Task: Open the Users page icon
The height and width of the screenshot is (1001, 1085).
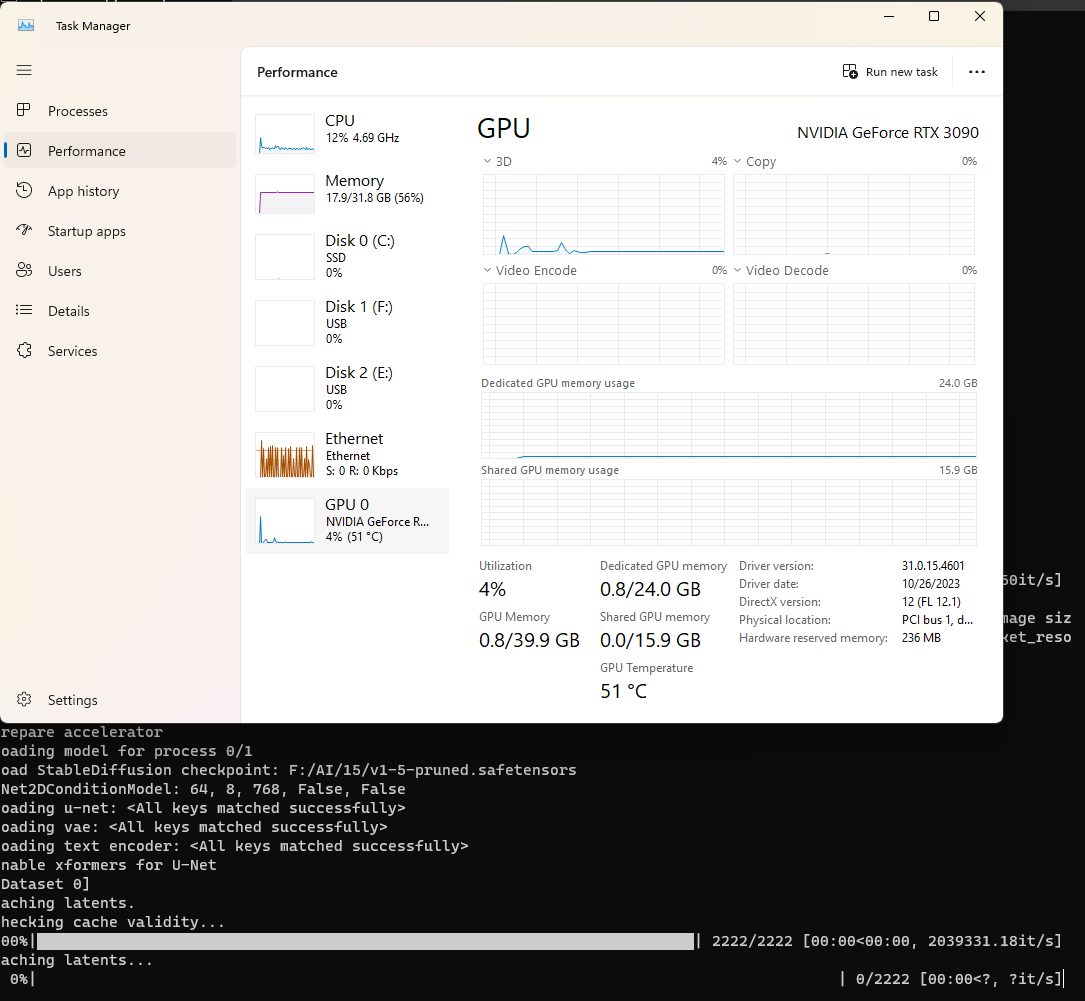Action: (x=25, y=271)
